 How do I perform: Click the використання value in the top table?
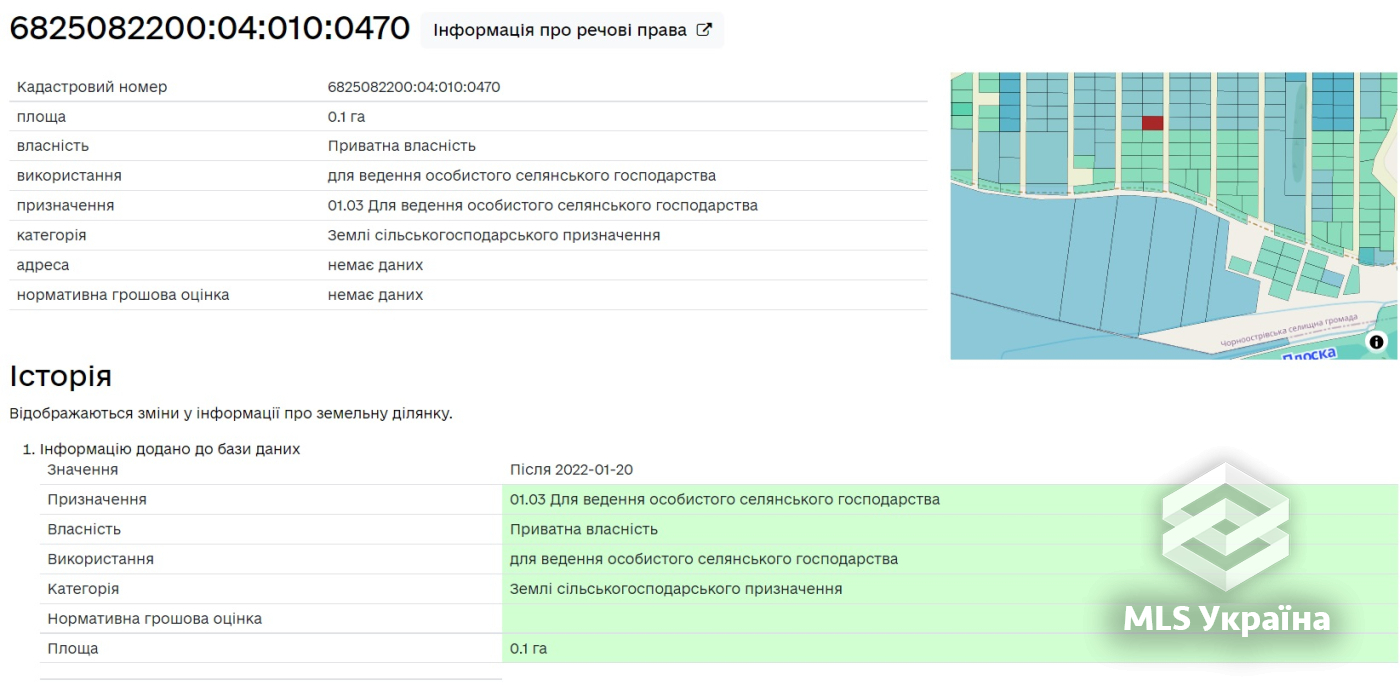[x=522, y=176]
